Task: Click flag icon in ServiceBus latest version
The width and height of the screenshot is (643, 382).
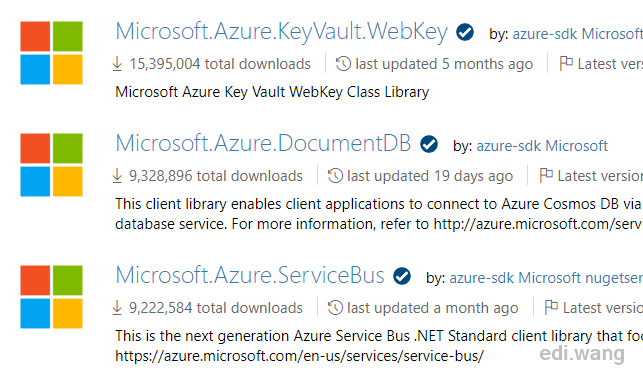Action: 551,307
